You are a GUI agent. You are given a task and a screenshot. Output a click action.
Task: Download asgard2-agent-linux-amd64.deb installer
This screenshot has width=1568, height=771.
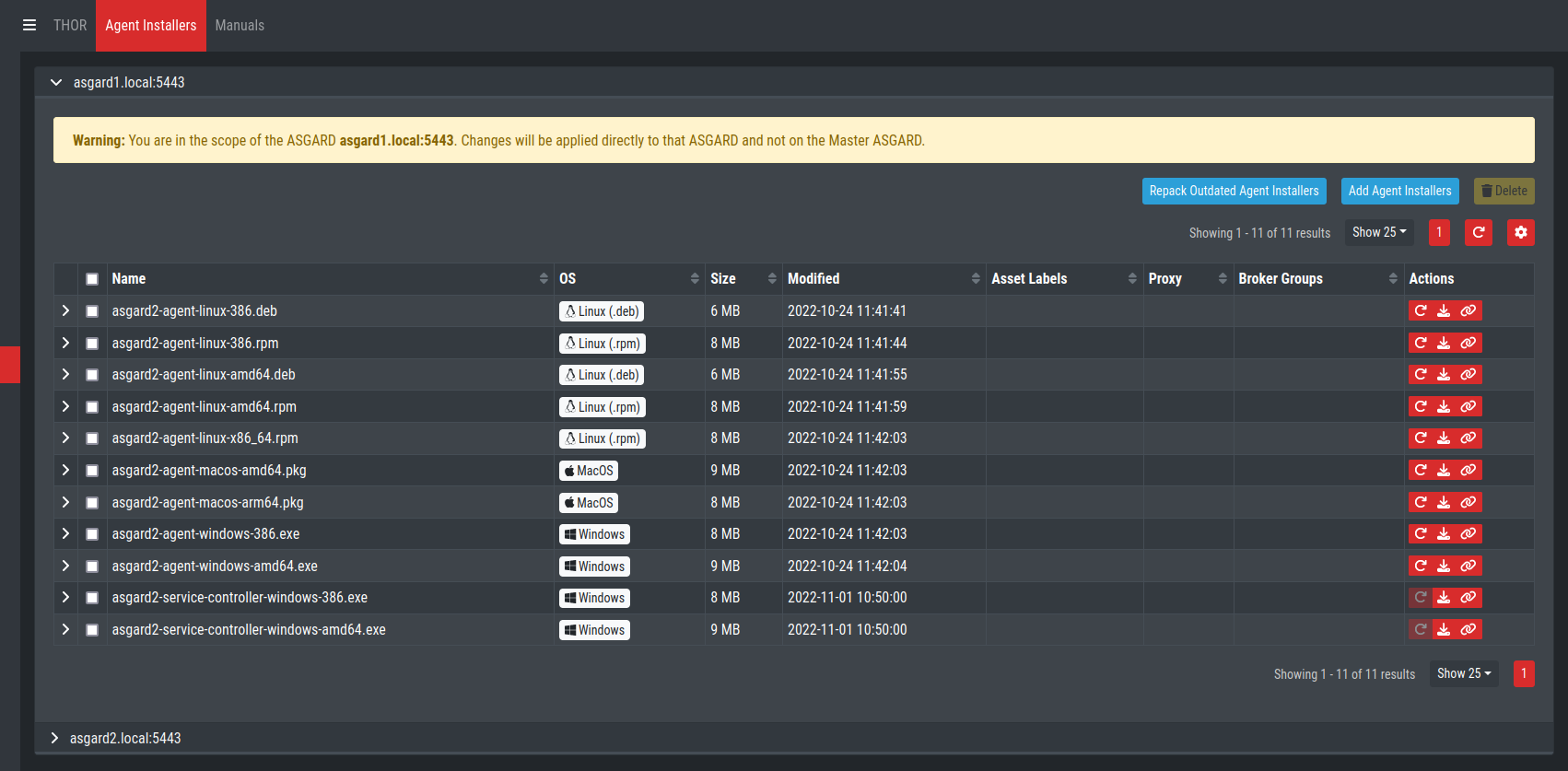[1444, 375]
